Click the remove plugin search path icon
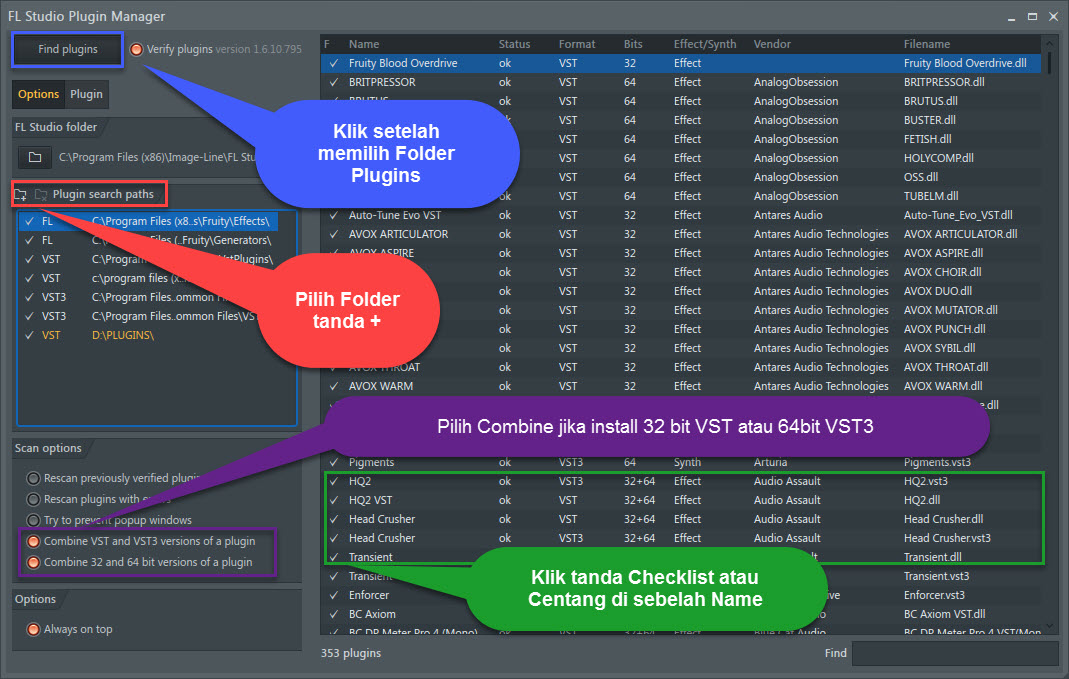1069x679 pixels. [x=41, y=195]
